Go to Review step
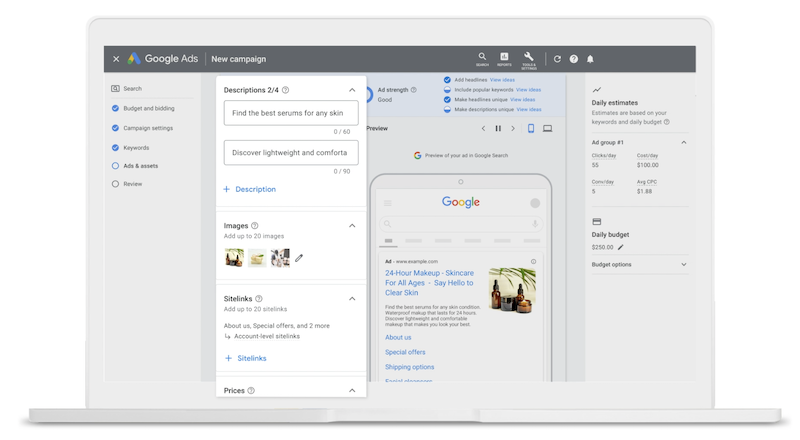The width and height of the screenshot is (800, 440). pos(127,184)
